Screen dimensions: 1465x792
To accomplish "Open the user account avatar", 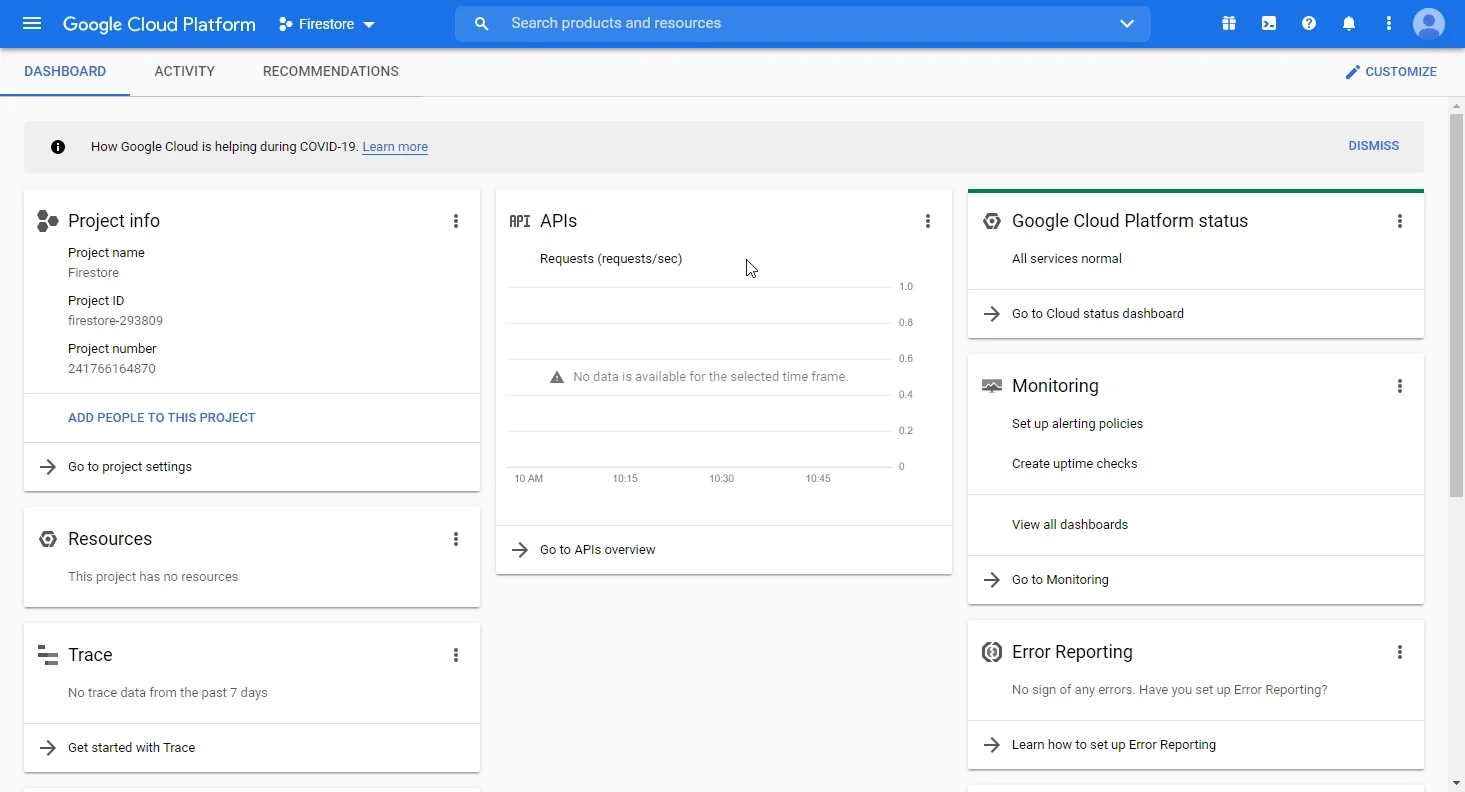I will (1429, 23).
